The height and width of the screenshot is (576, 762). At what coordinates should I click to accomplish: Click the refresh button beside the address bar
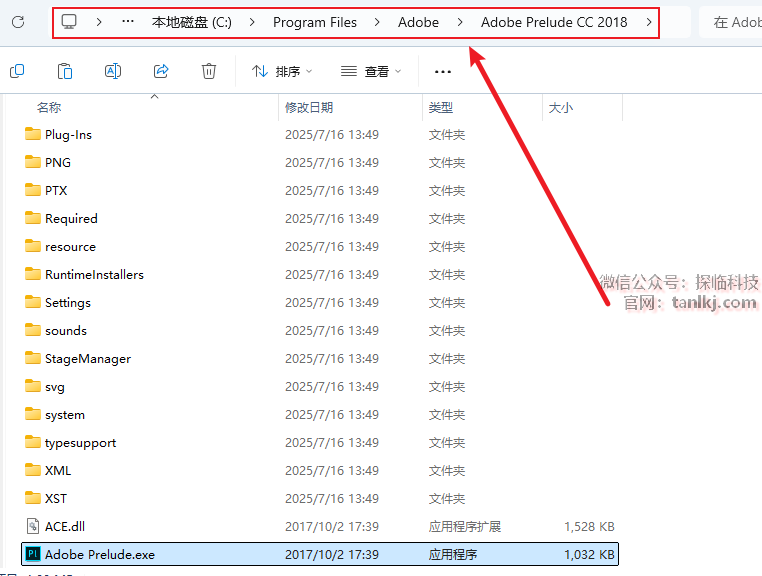click(x=17, y=22)
